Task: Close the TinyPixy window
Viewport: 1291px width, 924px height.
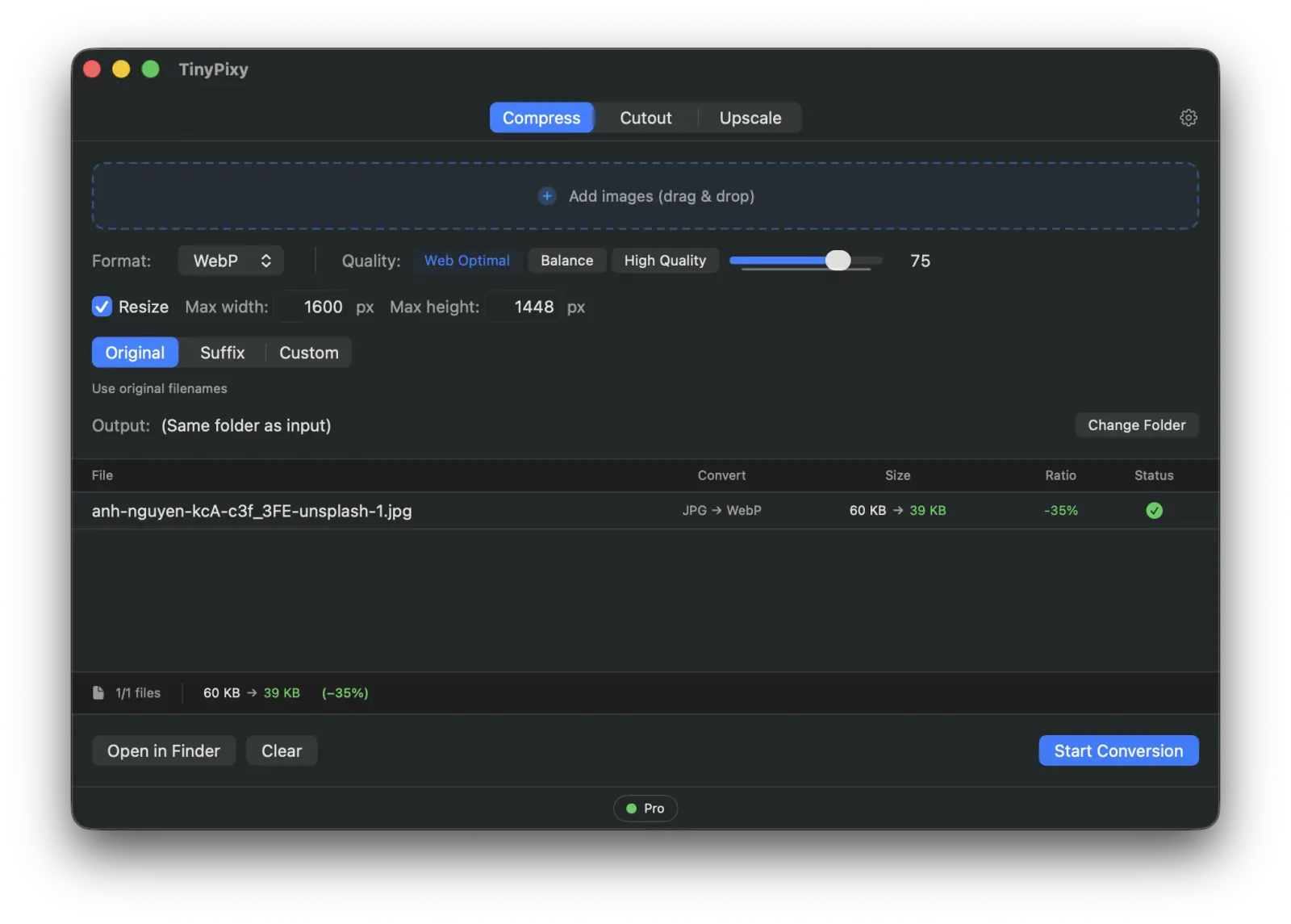Action: [x=92, y=69]
